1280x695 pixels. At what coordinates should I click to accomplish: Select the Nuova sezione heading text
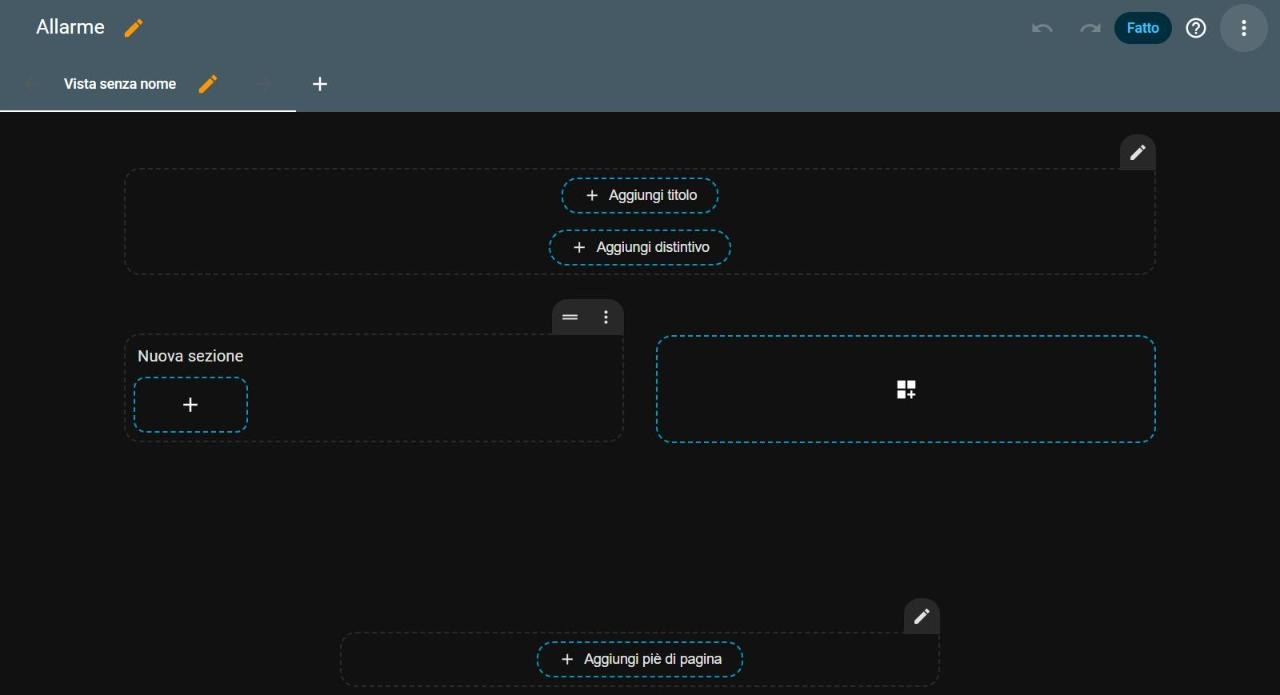click(x=190, y=356)
